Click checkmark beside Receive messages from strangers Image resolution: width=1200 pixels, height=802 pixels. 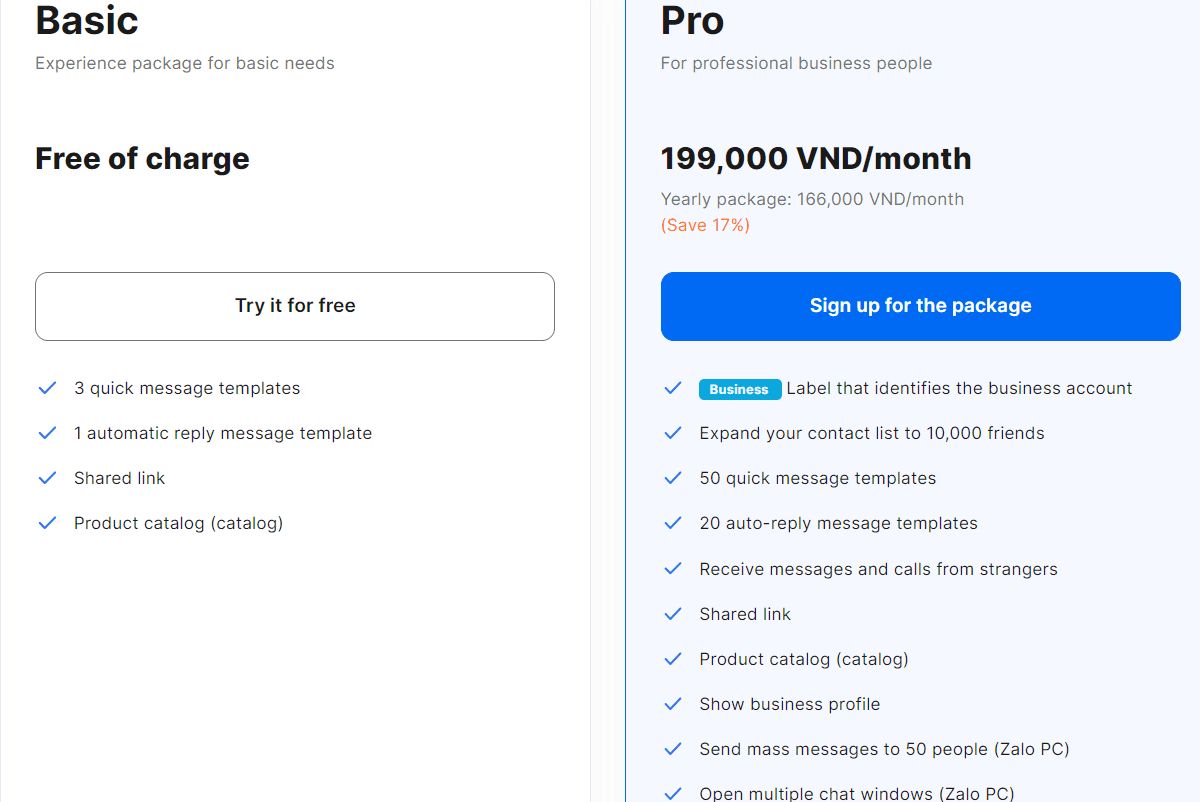(x=673, y=569)
